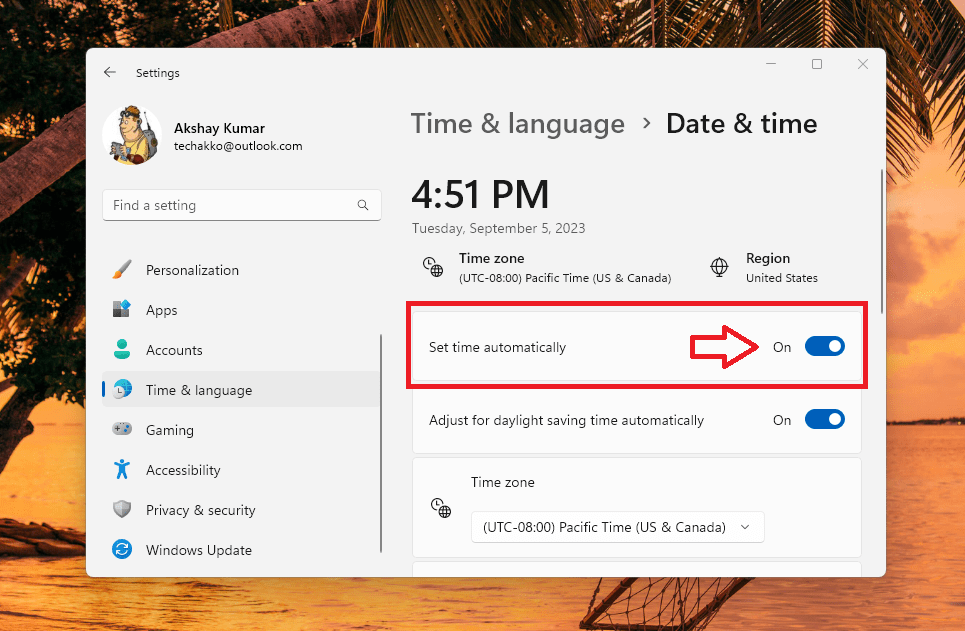Expand the Pacific Time selection list
Screen dimensions: 965x631
pos(617,527)
